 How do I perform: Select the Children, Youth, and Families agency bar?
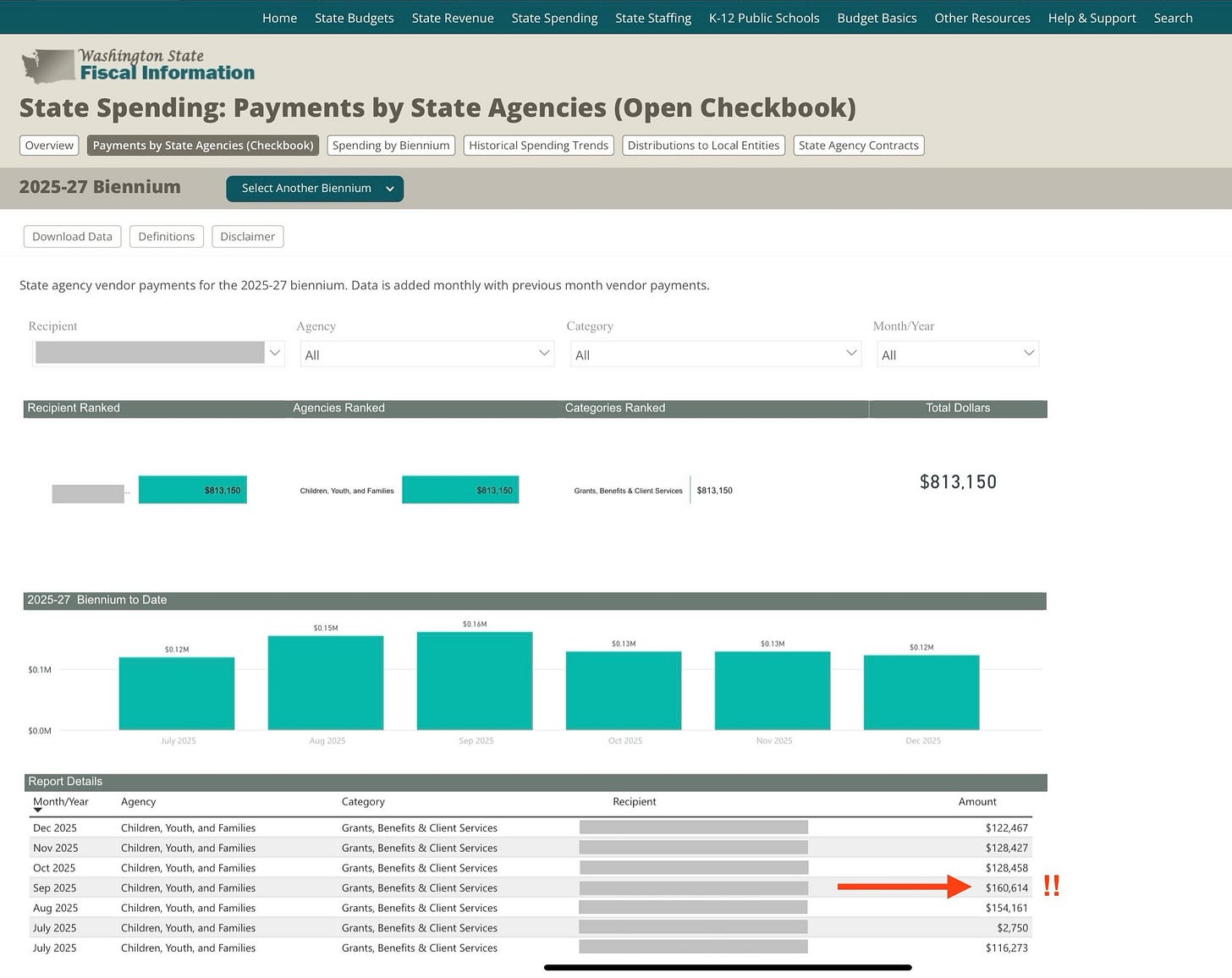tap(460, 490)
